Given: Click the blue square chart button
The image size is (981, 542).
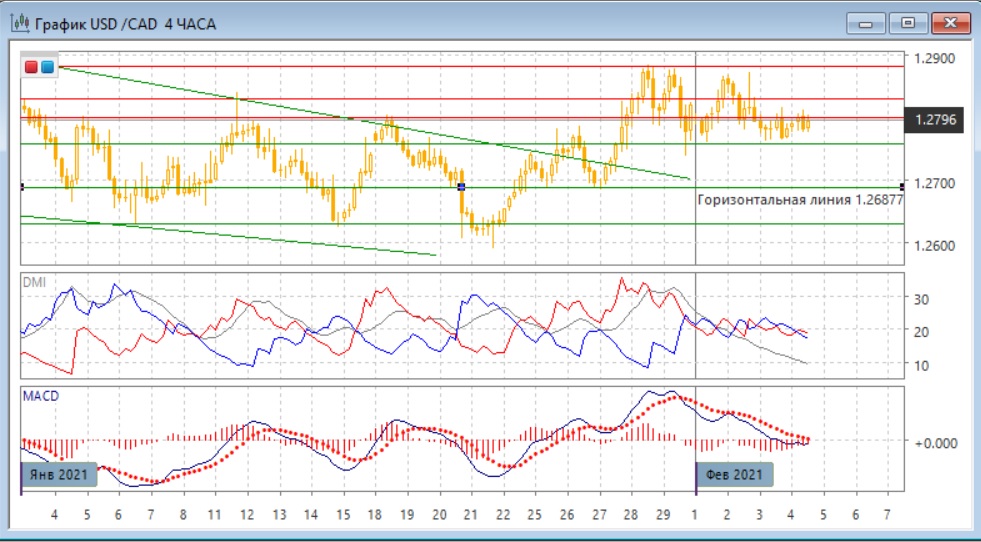Looking at the screenshot, I should [46, 67].
